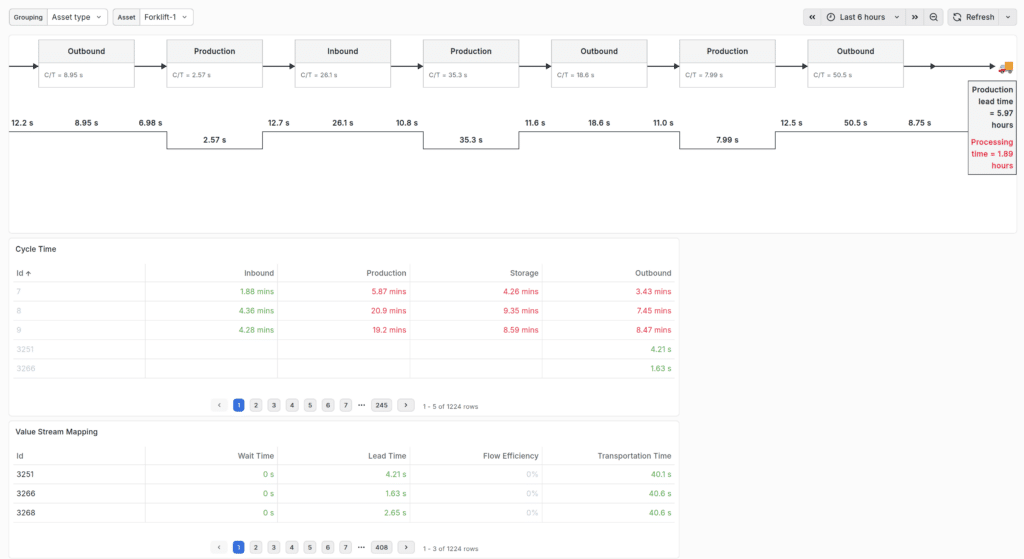1024x559 pixels.
Task: Click the Value Stream Mapping panel title
Action: tap(57, 432)
